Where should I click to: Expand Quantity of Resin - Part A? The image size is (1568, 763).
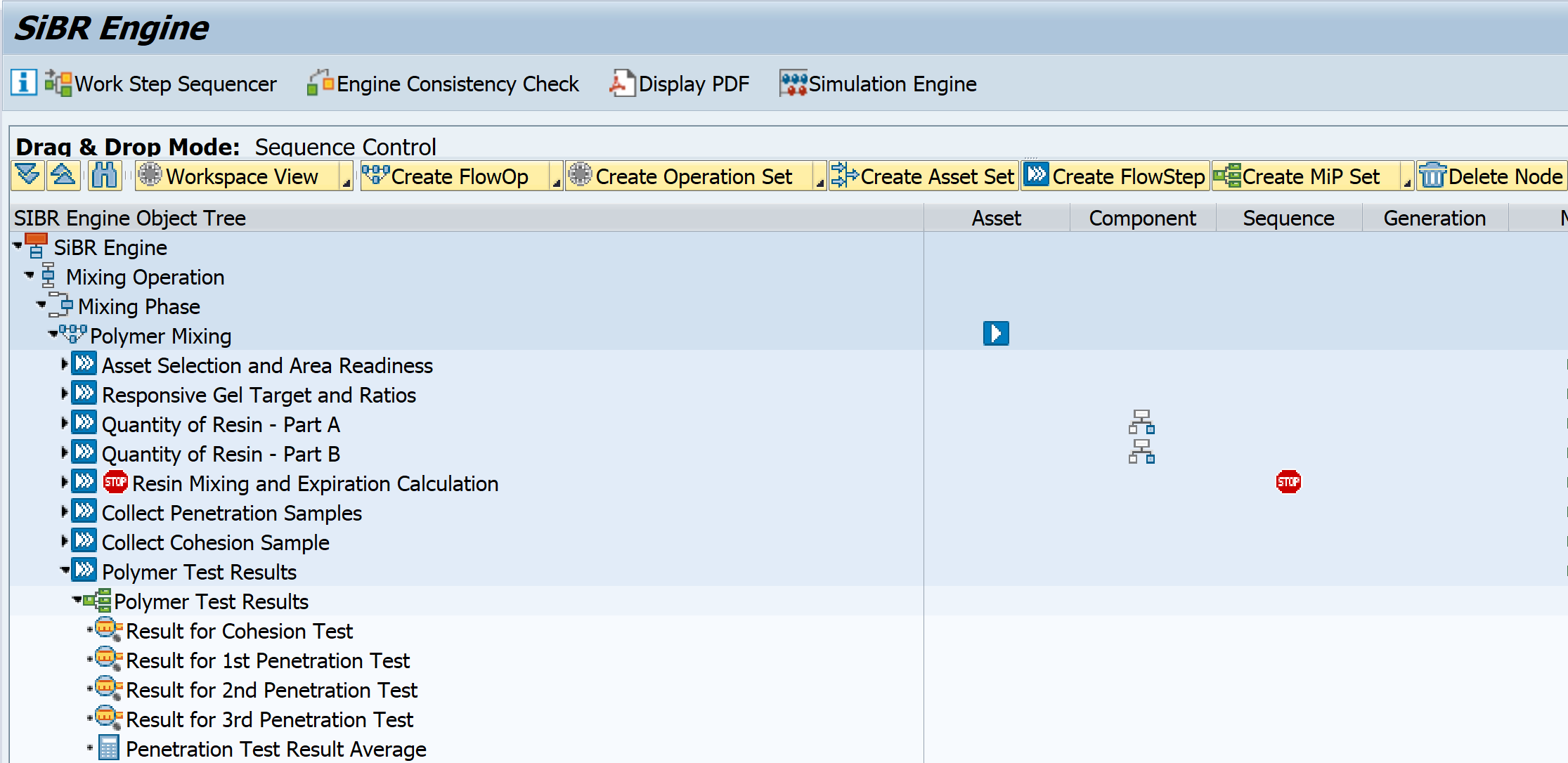65,423
